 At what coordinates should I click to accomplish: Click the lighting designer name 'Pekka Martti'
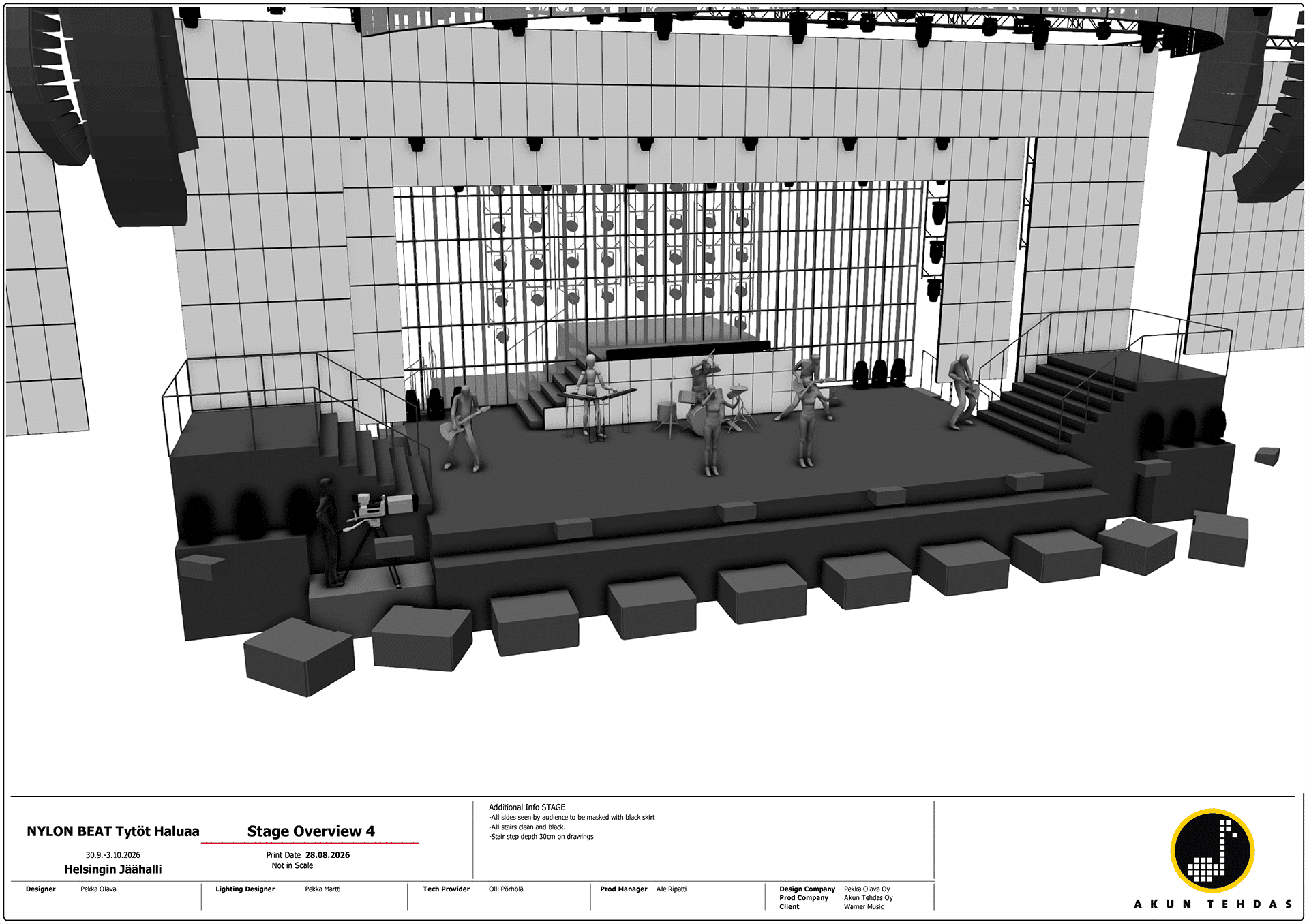322,889
